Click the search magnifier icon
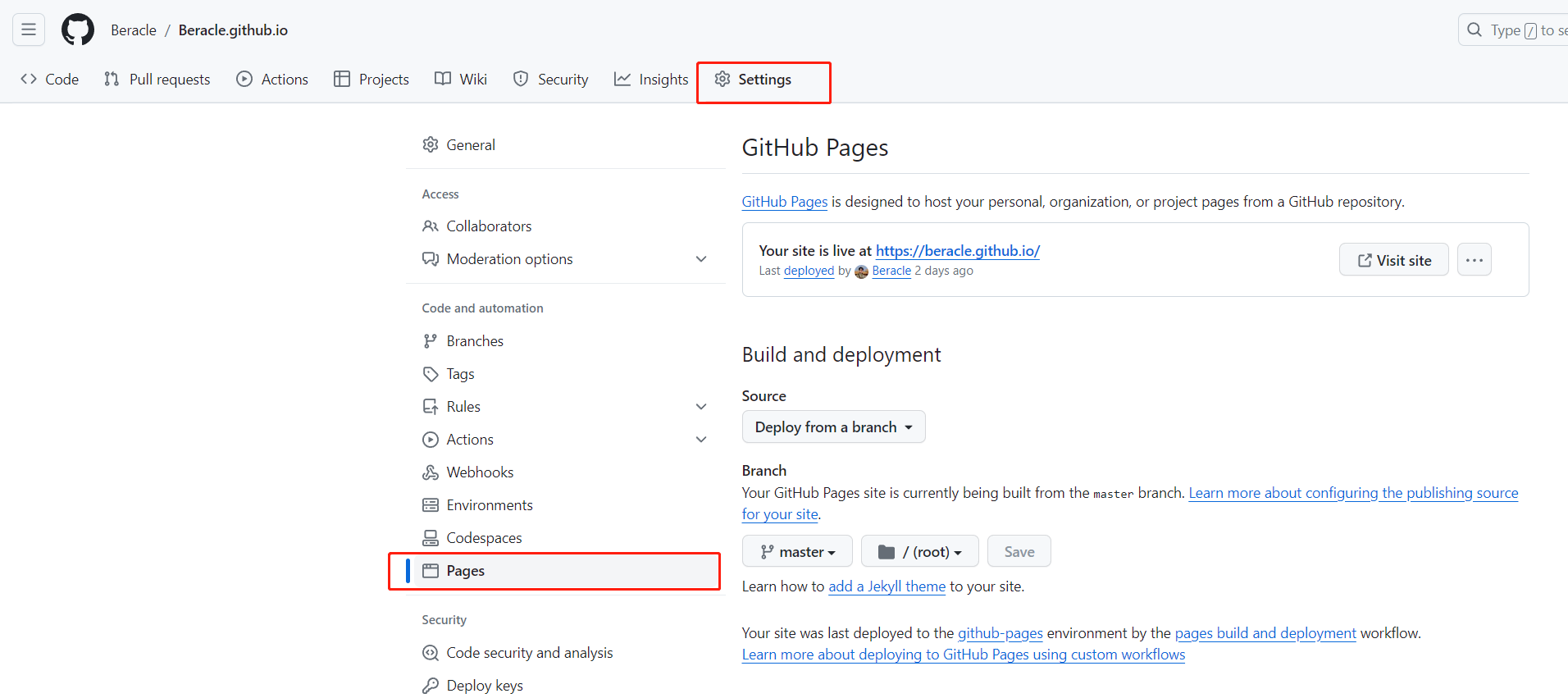The height and width of the screenshot is (698, 1568). (x=1475, y=30)
